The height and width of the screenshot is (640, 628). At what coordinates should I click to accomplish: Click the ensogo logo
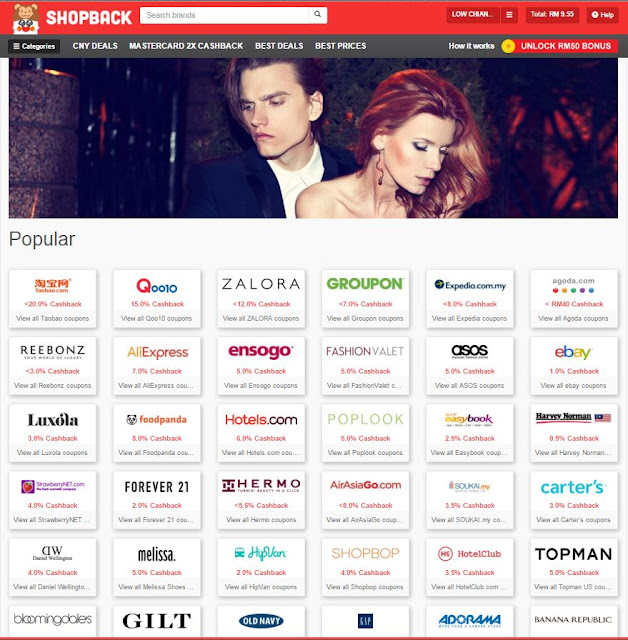point(261,351)
